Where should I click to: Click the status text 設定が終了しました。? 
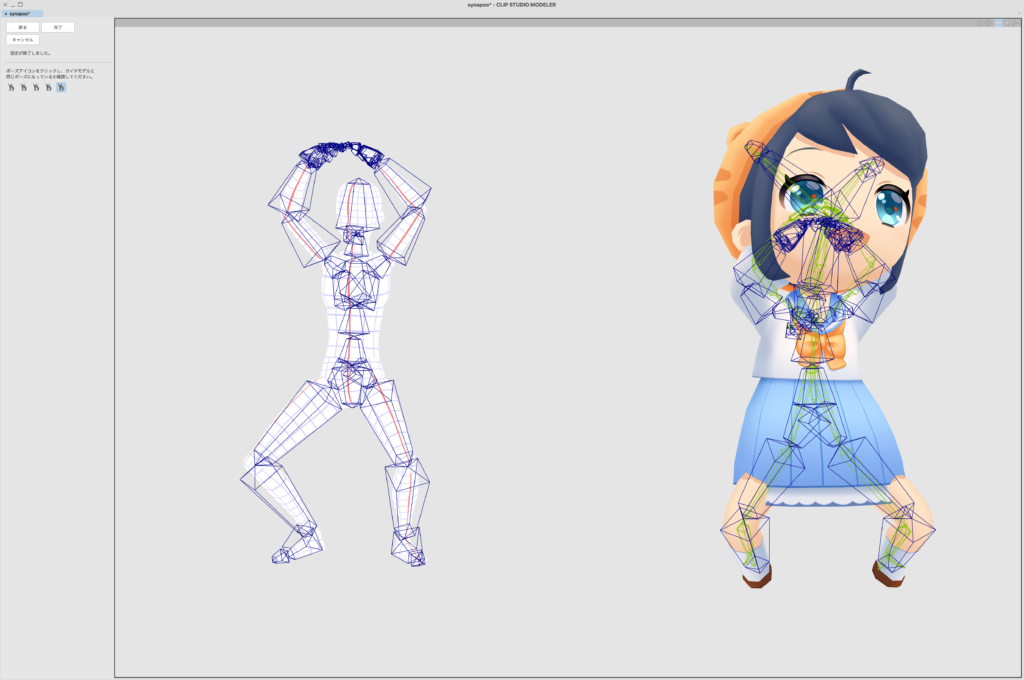click(x=31, y=53)
